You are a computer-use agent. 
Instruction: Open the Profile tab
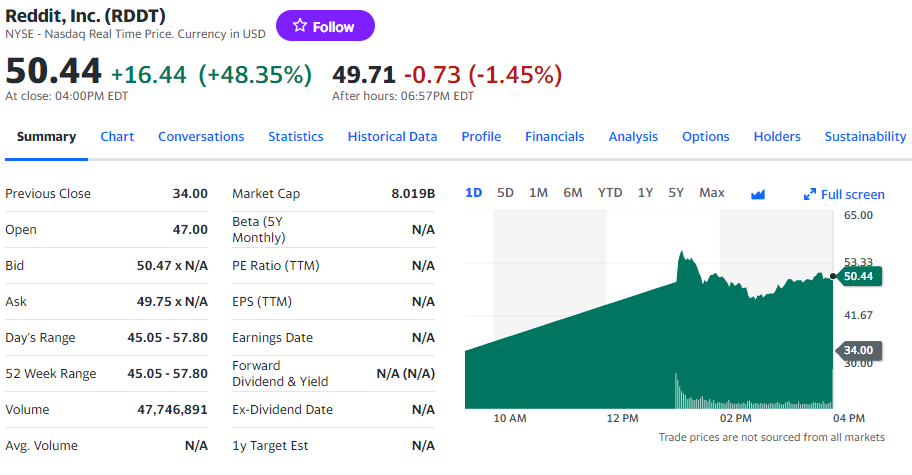click(481, 137)
